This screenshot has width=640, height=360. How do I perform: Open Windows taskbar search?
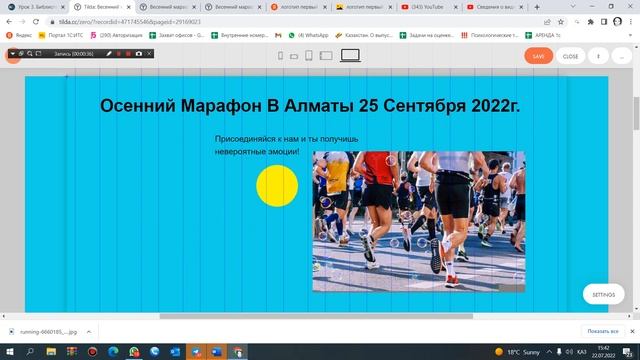(x=30, y=351)
